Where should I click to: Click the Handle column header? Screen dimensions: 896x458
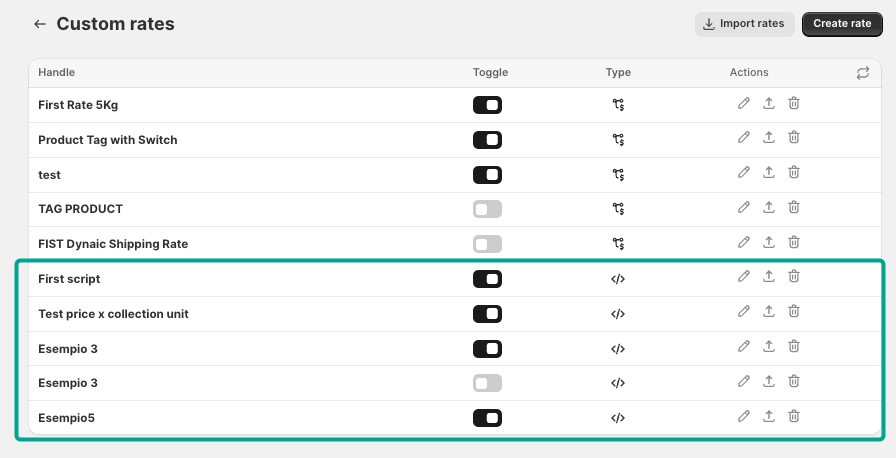(x=57, y=73)
